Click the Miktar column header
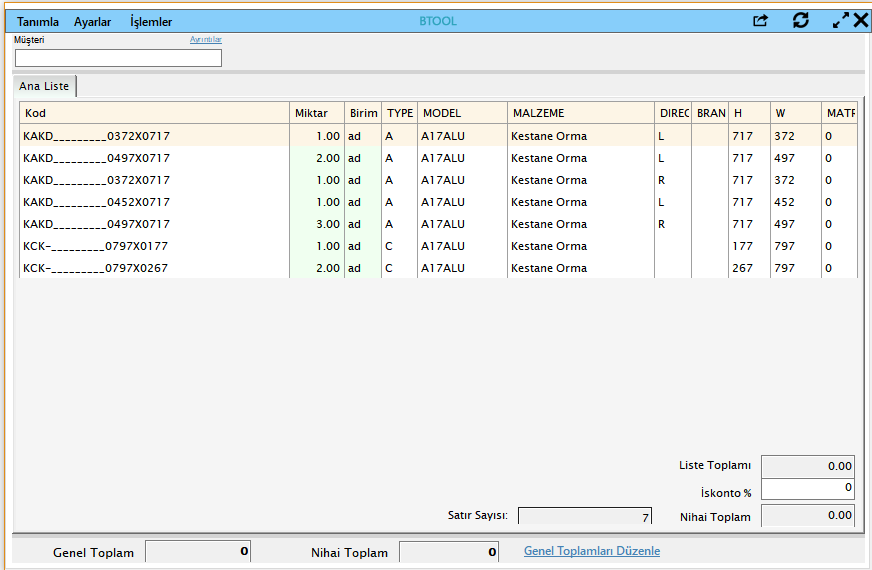Image resolution: width=872 pixels, height=570 pixels. tap(317, 113)
